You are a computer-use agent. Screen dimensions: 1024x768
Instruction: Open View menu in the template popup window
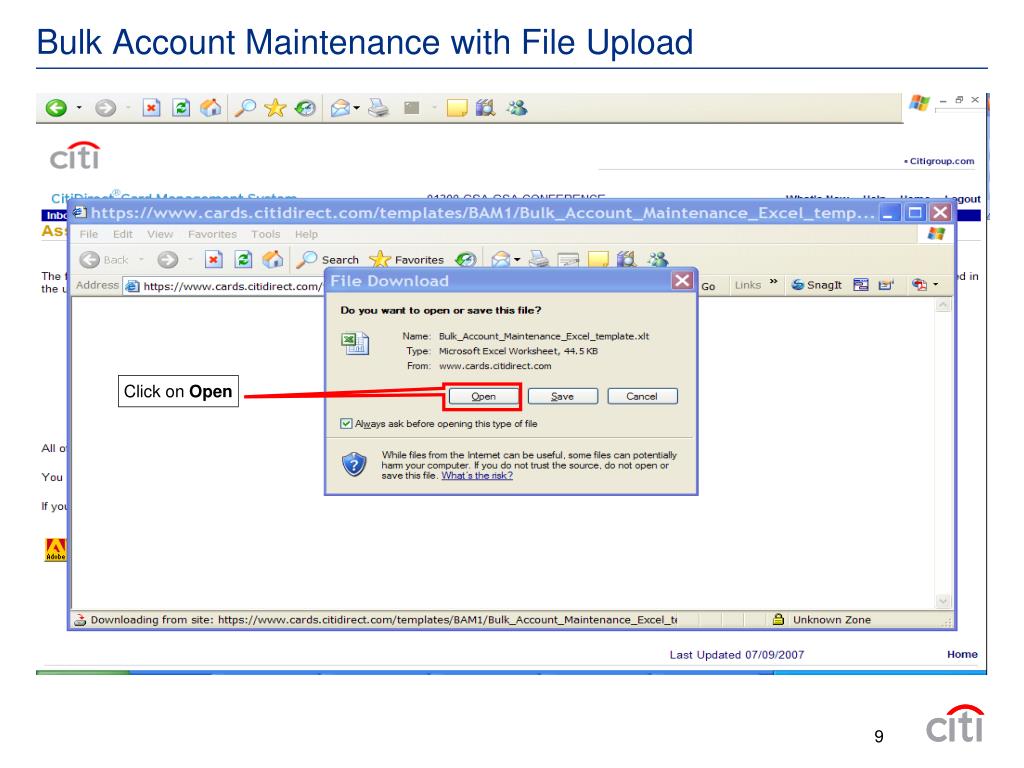160,234
